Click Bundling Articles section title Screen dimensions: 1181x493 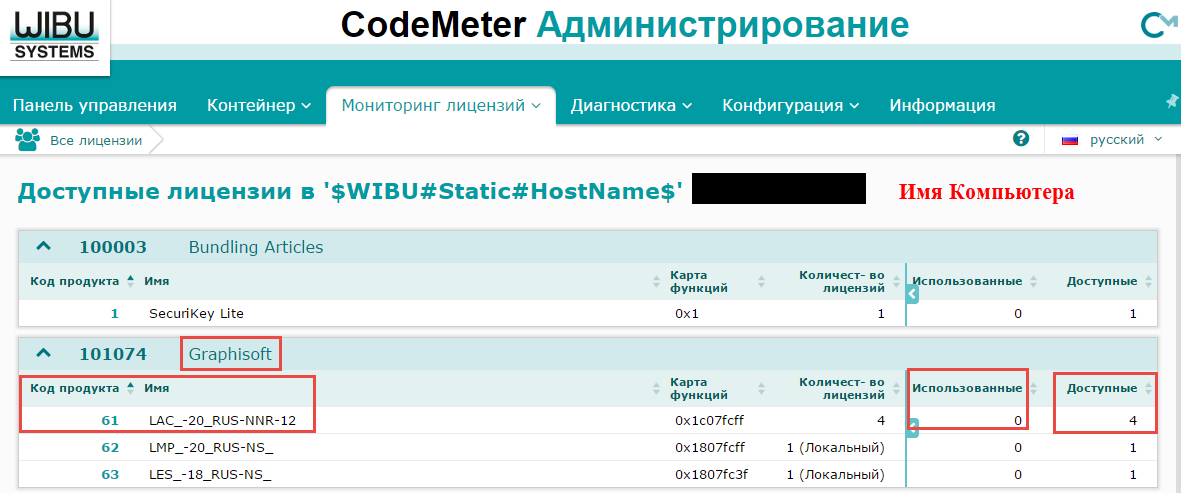pos(255,247)
